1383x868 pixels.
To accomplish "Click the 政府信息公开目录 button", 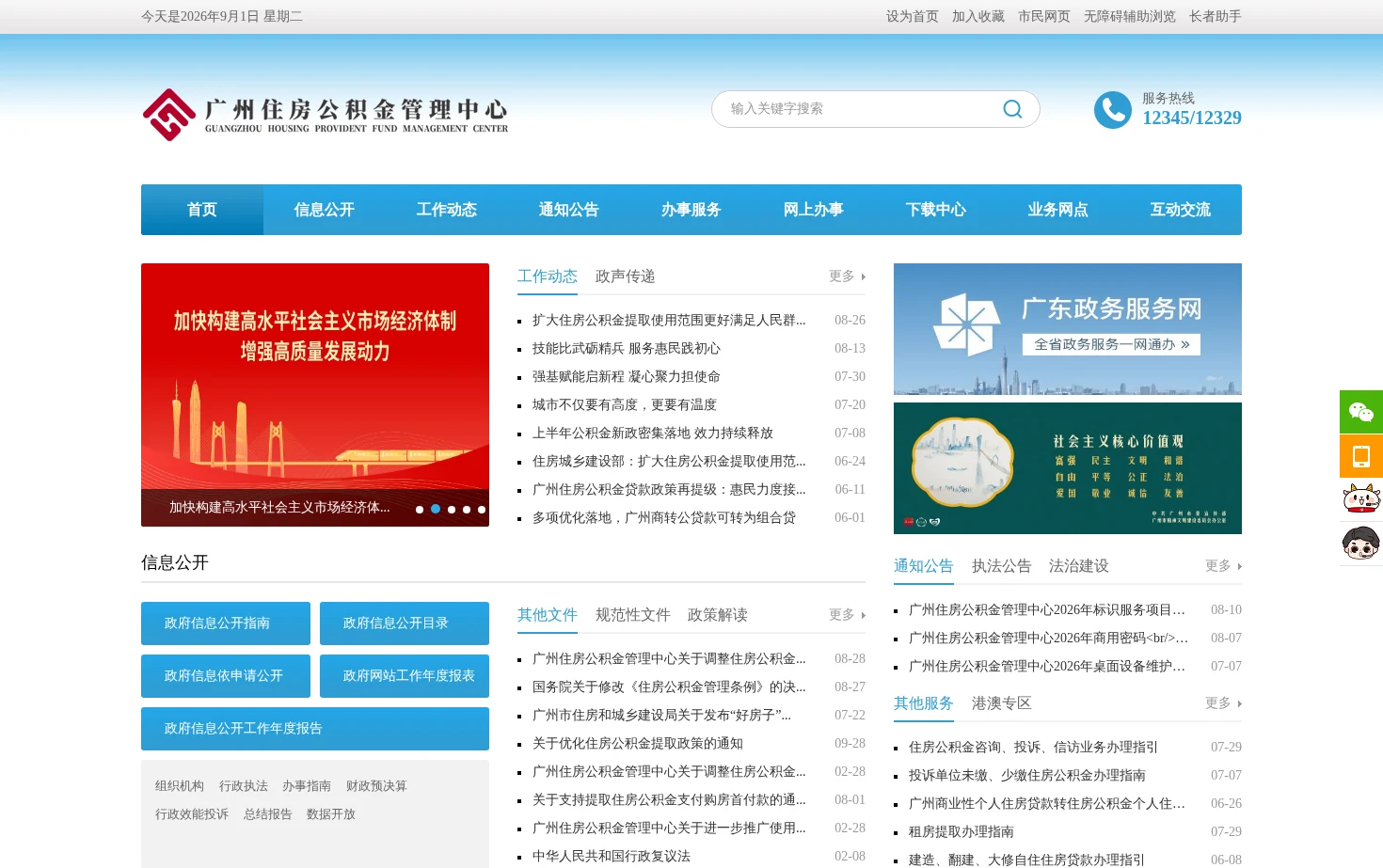I will (405, 623).
